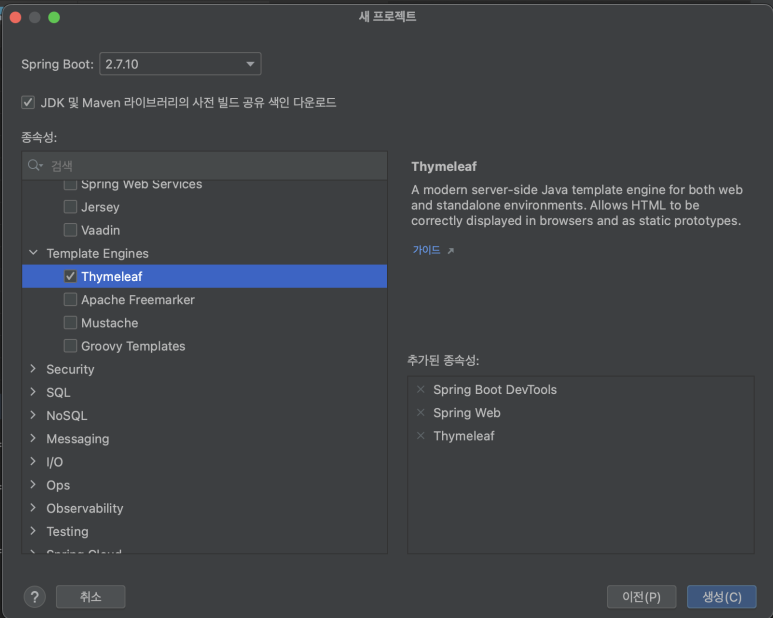The height and width of the screenshot is (618, 773).
Task: Check the Jersey checkbox
Action: tap(70, 206)
